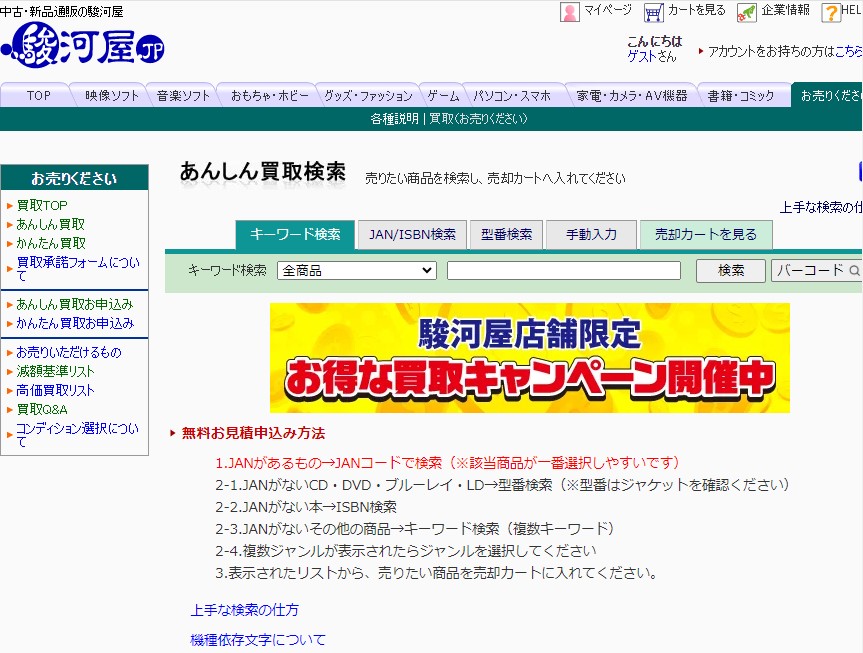
Task: Click the 機種依存文字について link
Action: [258, 640]
